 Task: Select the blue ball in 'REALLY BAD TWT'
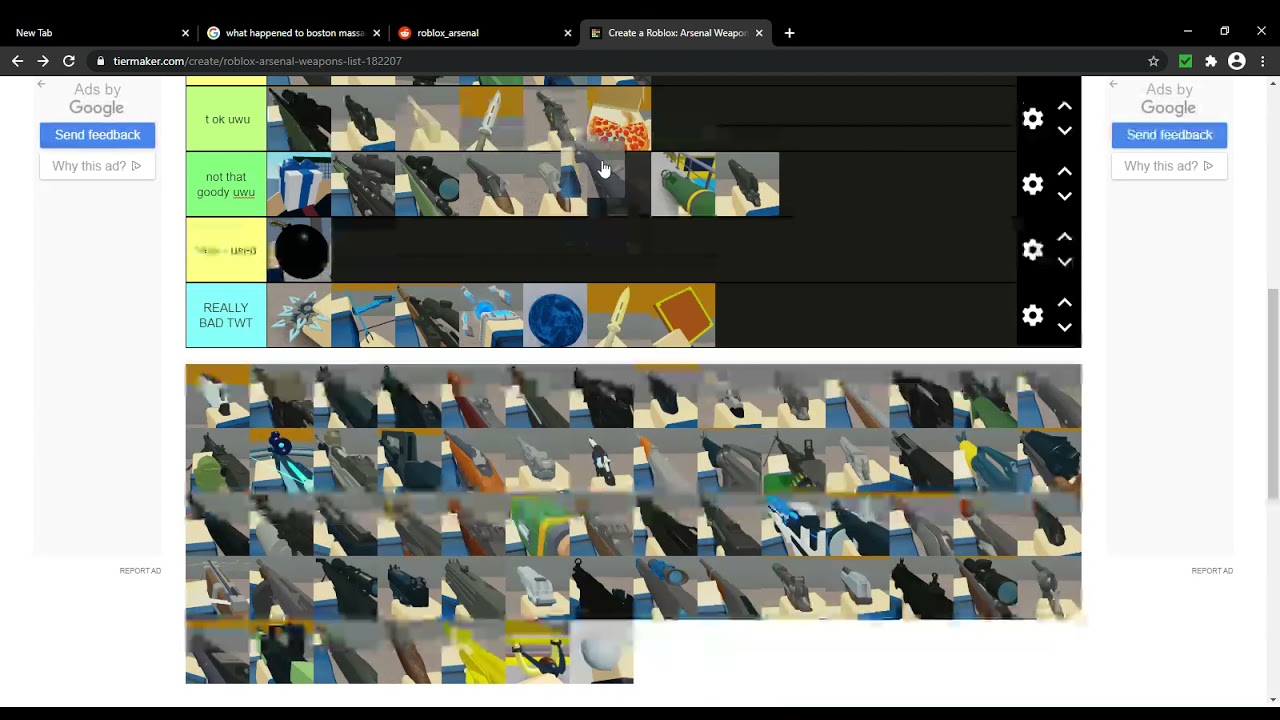[x=555, y=315]
